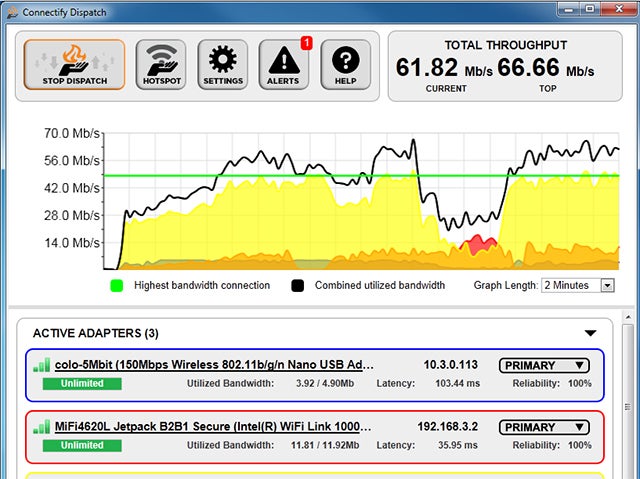Click the red alert notification badge
The height and width of the screenshot is (479, 640).
pyautogui.click(x=306, y=43)
